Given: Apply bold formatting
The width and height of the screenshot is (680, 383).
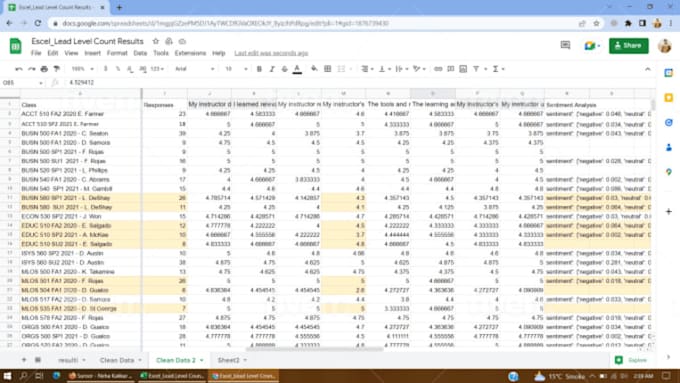Looking at the screenshot, I should [x=259, y=69].
